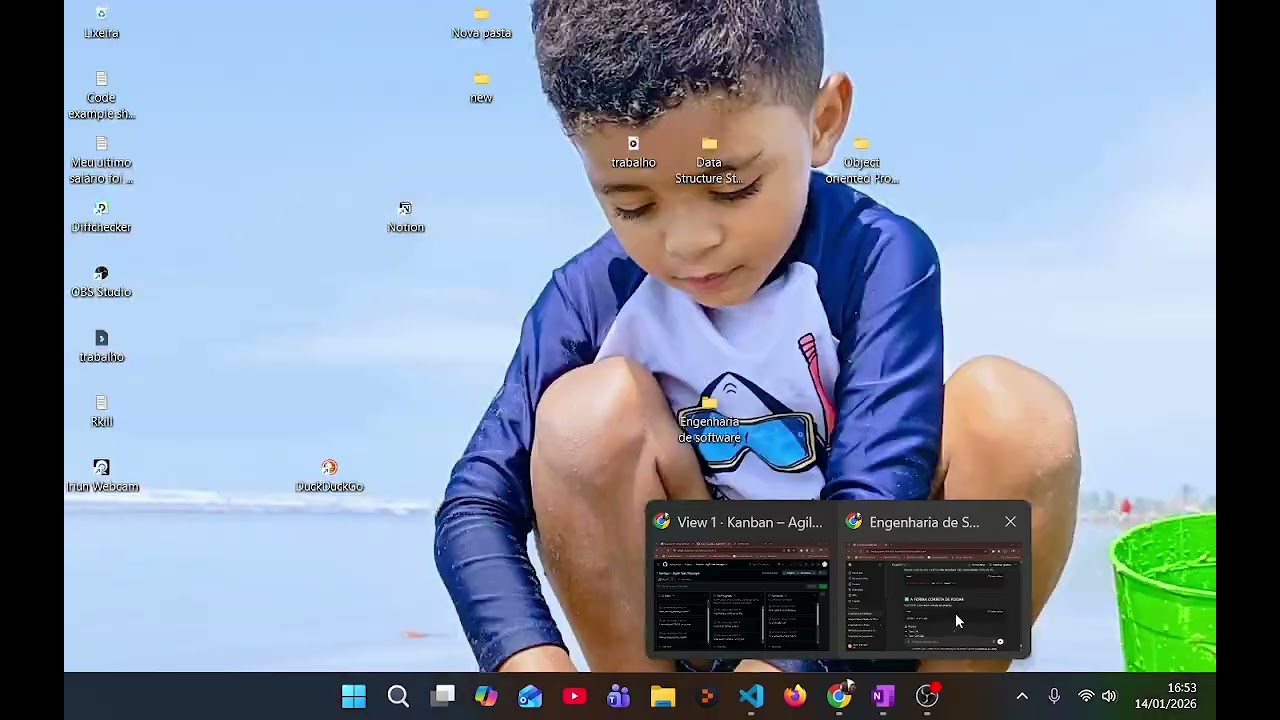Open Outlook from the taskbar
Viewport: 1280px width, 720px height.
point(530,697)
